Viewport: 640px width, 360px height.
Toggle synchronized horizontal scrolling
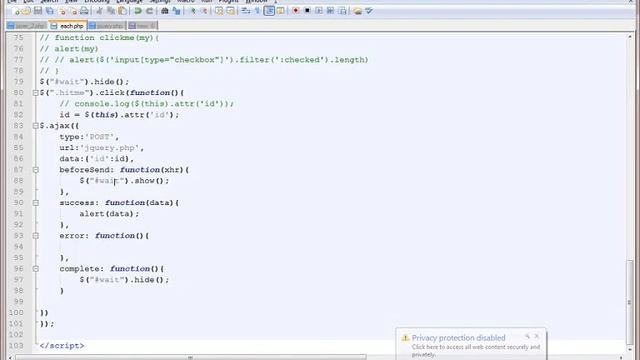[231, 11]
